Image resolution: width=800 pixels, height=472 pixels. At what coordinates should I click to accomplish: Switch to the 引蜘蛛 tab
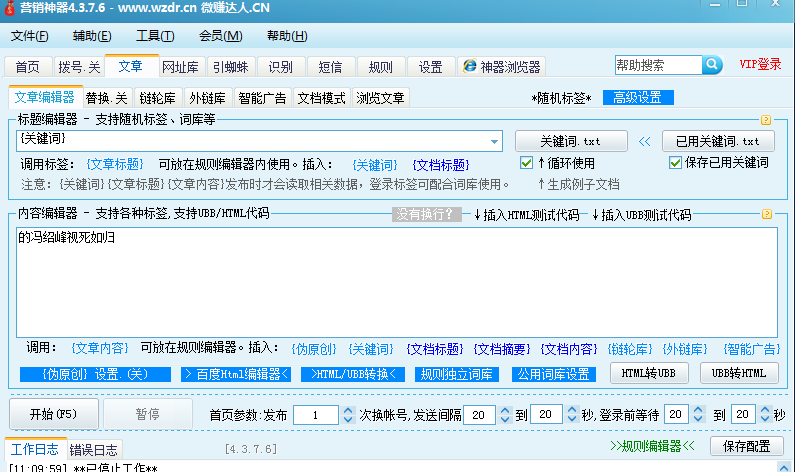point(231,67)
